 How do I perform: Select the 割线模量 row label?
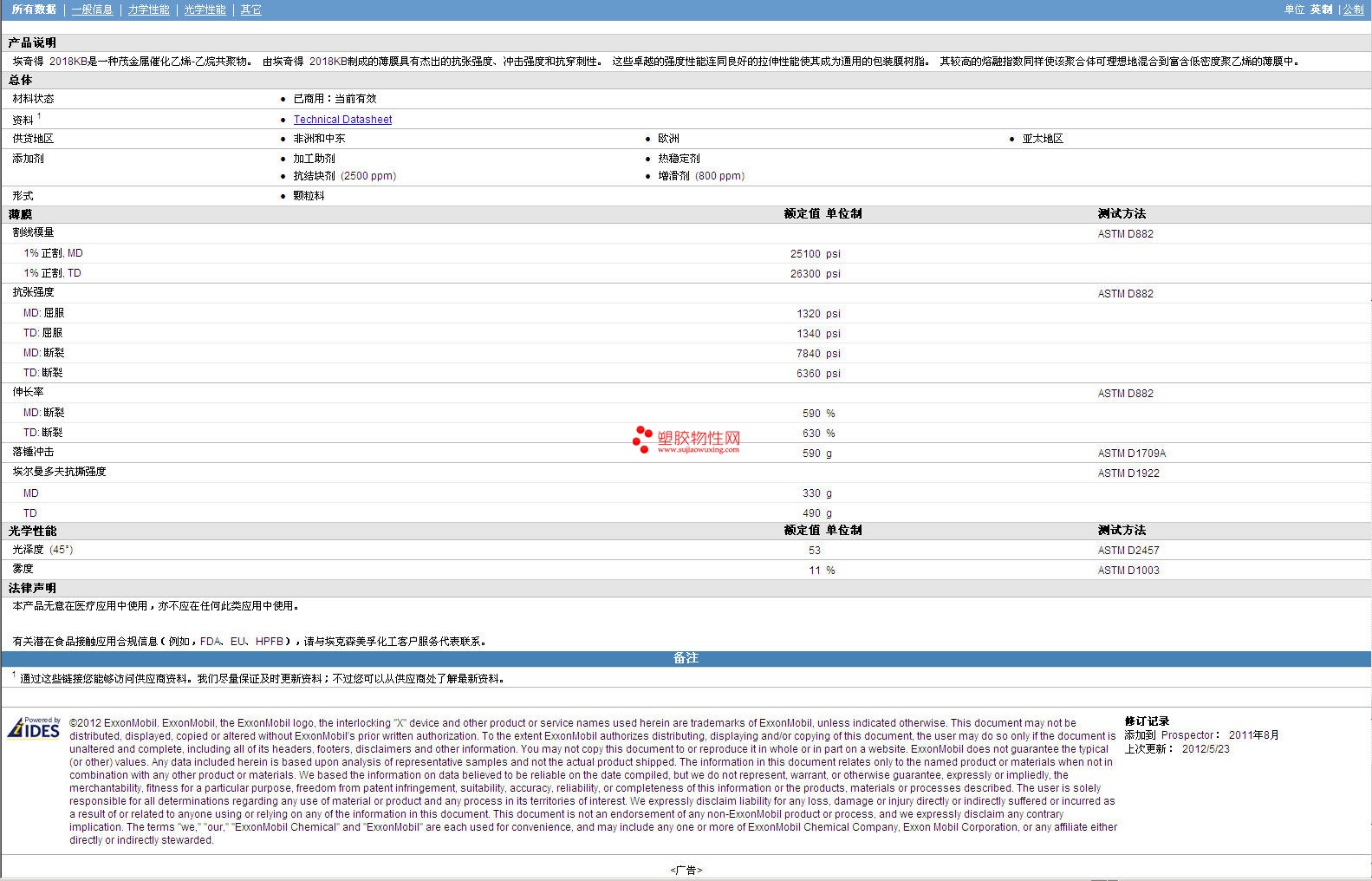point(33,232)
